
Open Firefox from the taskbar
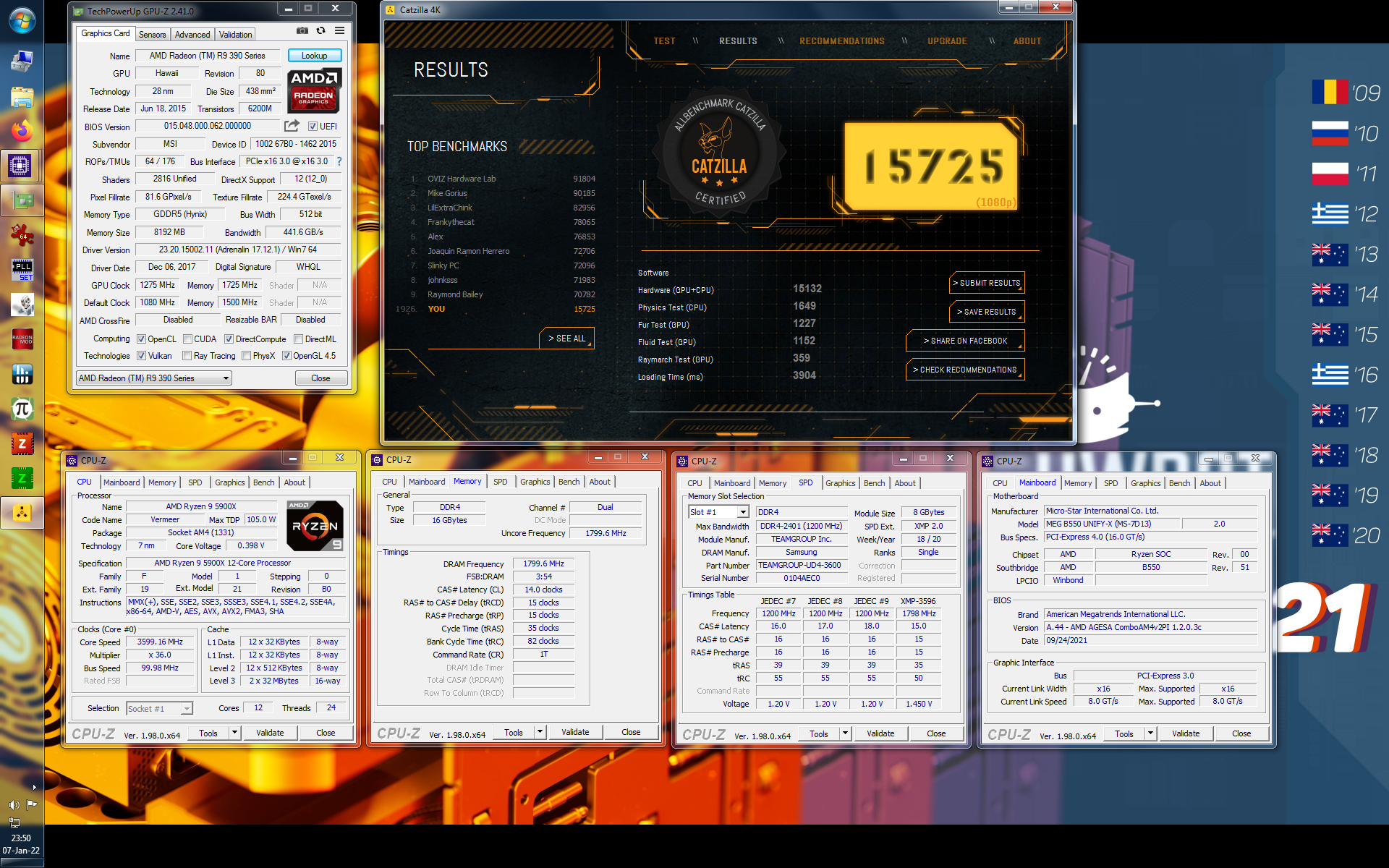tap(22, 131)
